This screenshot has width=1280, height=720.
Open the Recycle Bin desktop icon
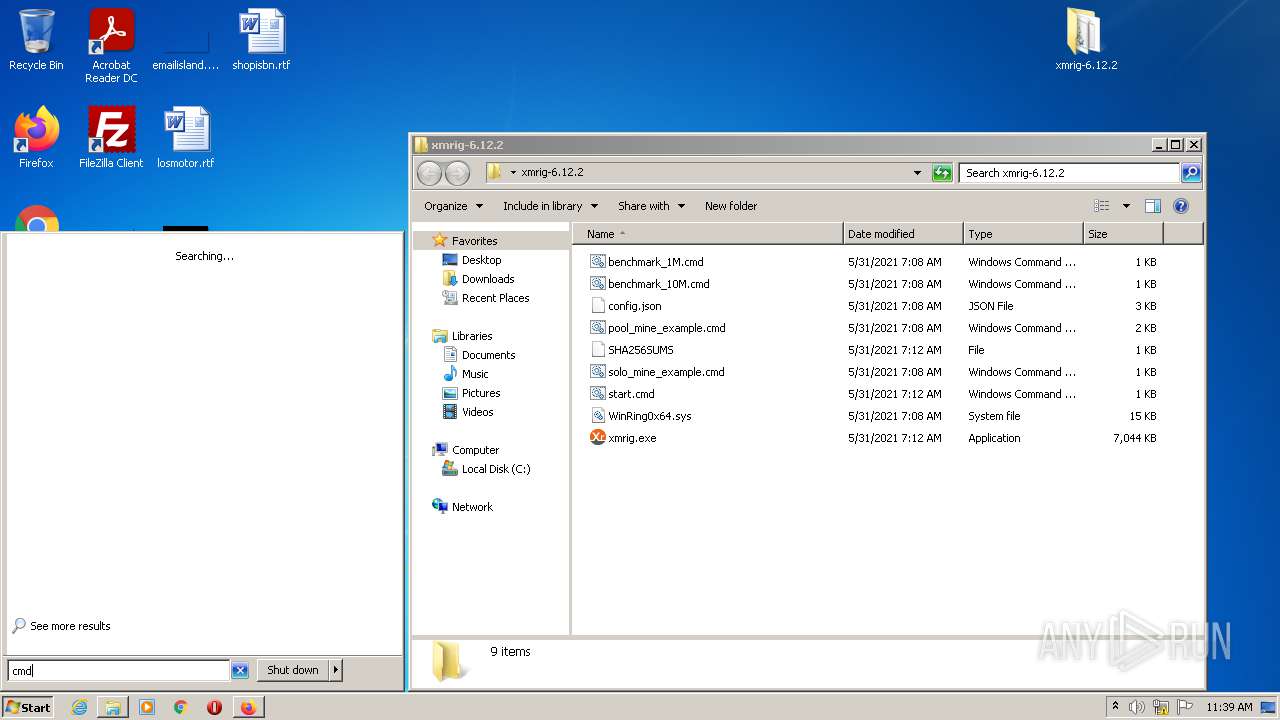[x=36, y=40]
